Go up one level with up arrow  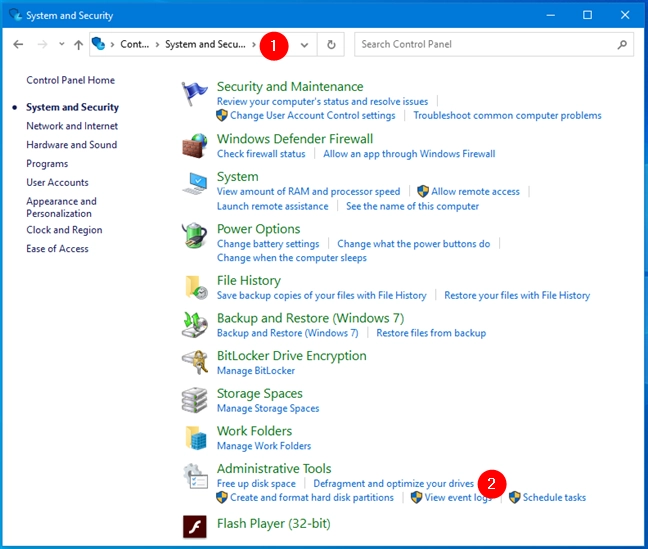pyautogui.click(x=79, y=44)
